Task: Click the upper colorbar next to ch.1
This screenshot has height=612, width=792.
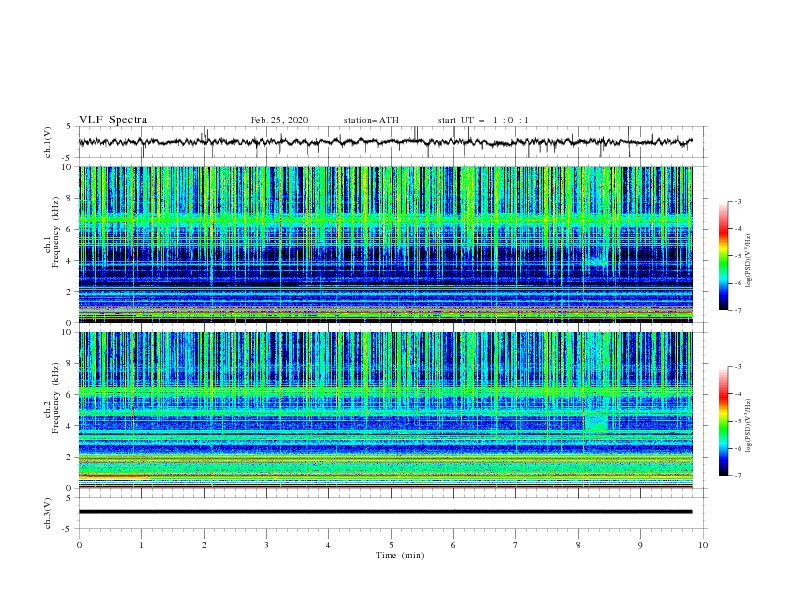Action: point(723,256)
